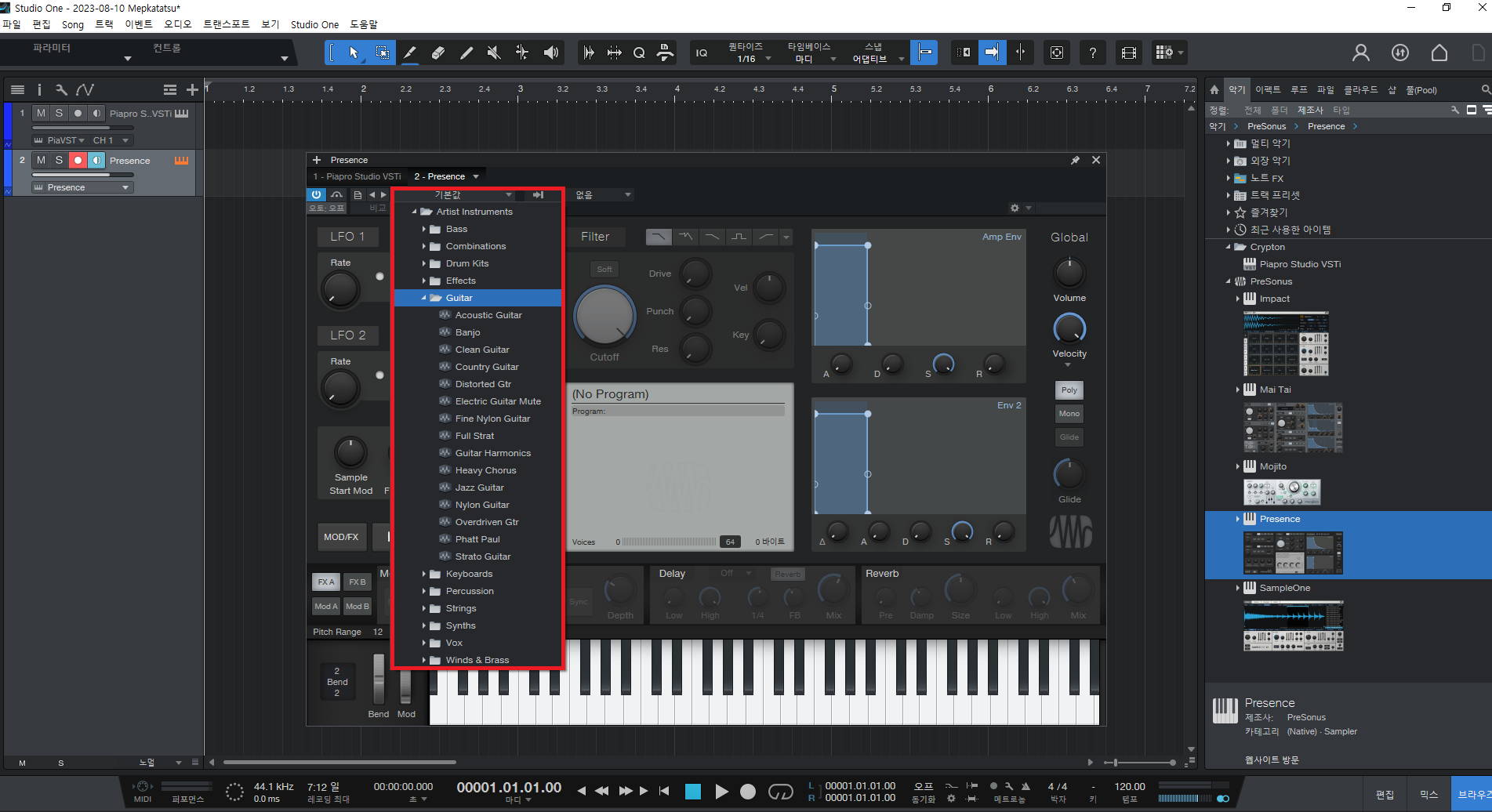Open the help question mark icon

1092,53
